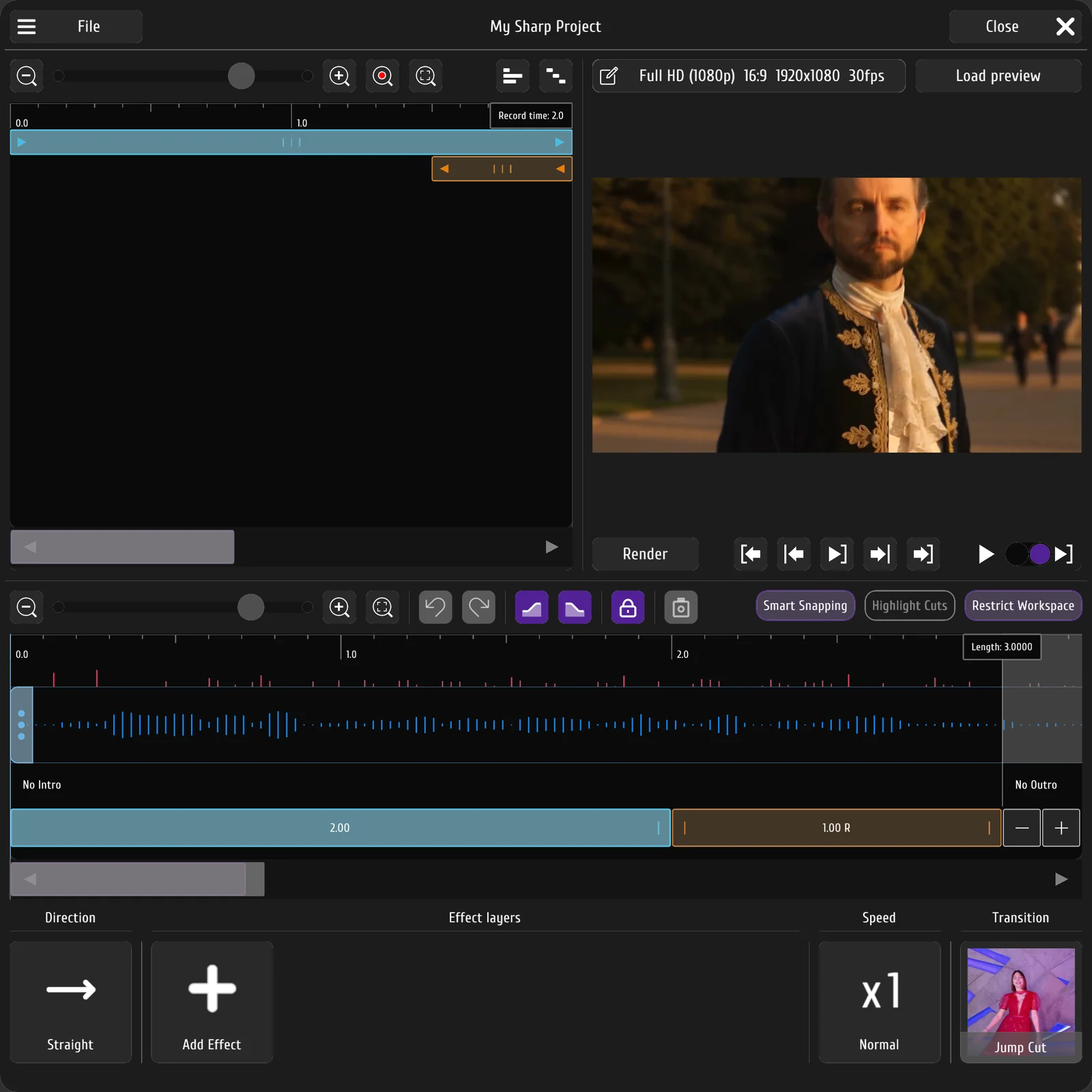Viewport: 1092px width, 1092px height.
Task: Click the redo arrow icon
Action: tap(478, 607)
